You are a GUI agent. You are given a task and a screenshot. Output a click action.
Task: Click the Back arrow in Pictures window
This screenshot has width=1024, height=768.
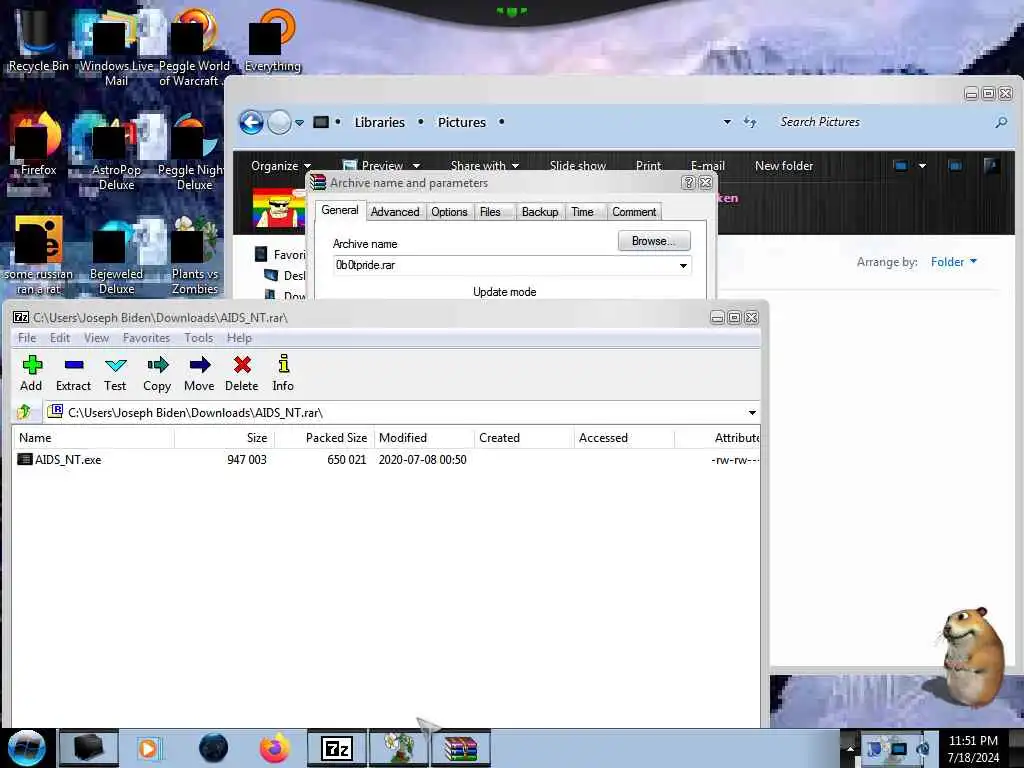click(251, 122)
